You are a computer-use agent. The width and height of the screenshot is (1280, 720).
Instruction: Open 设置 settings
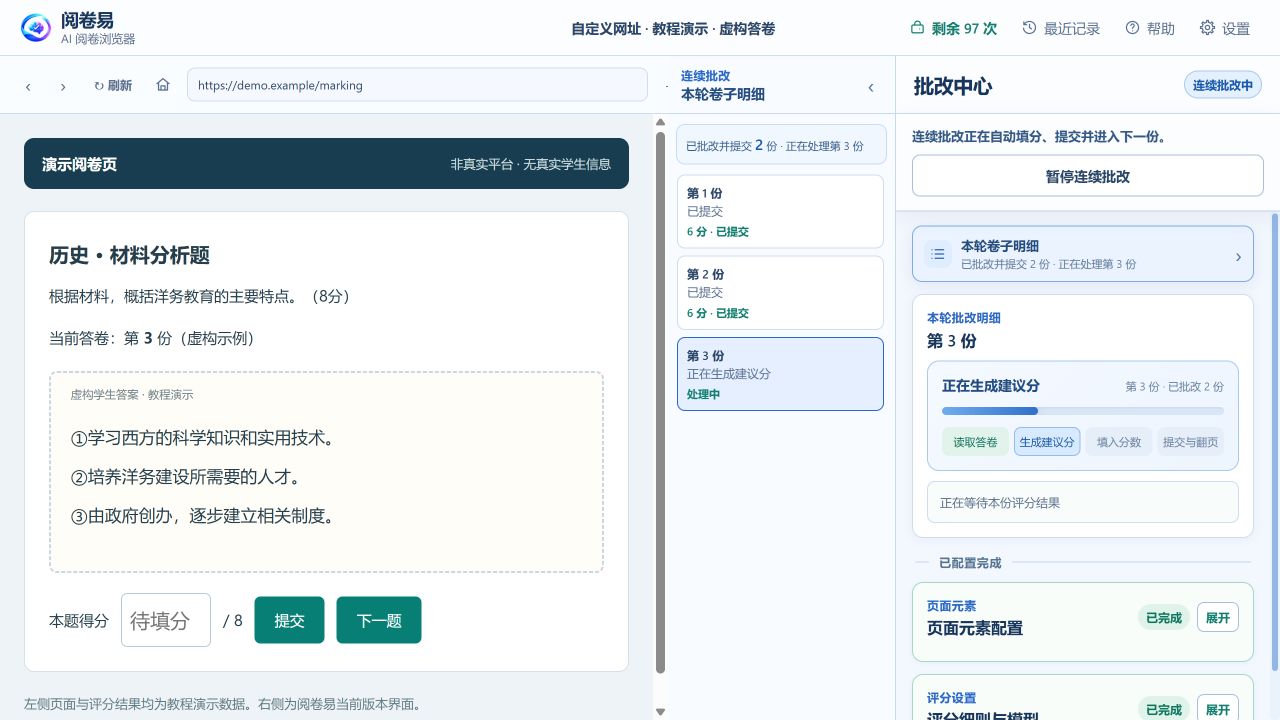click(x=1225, y=28)
